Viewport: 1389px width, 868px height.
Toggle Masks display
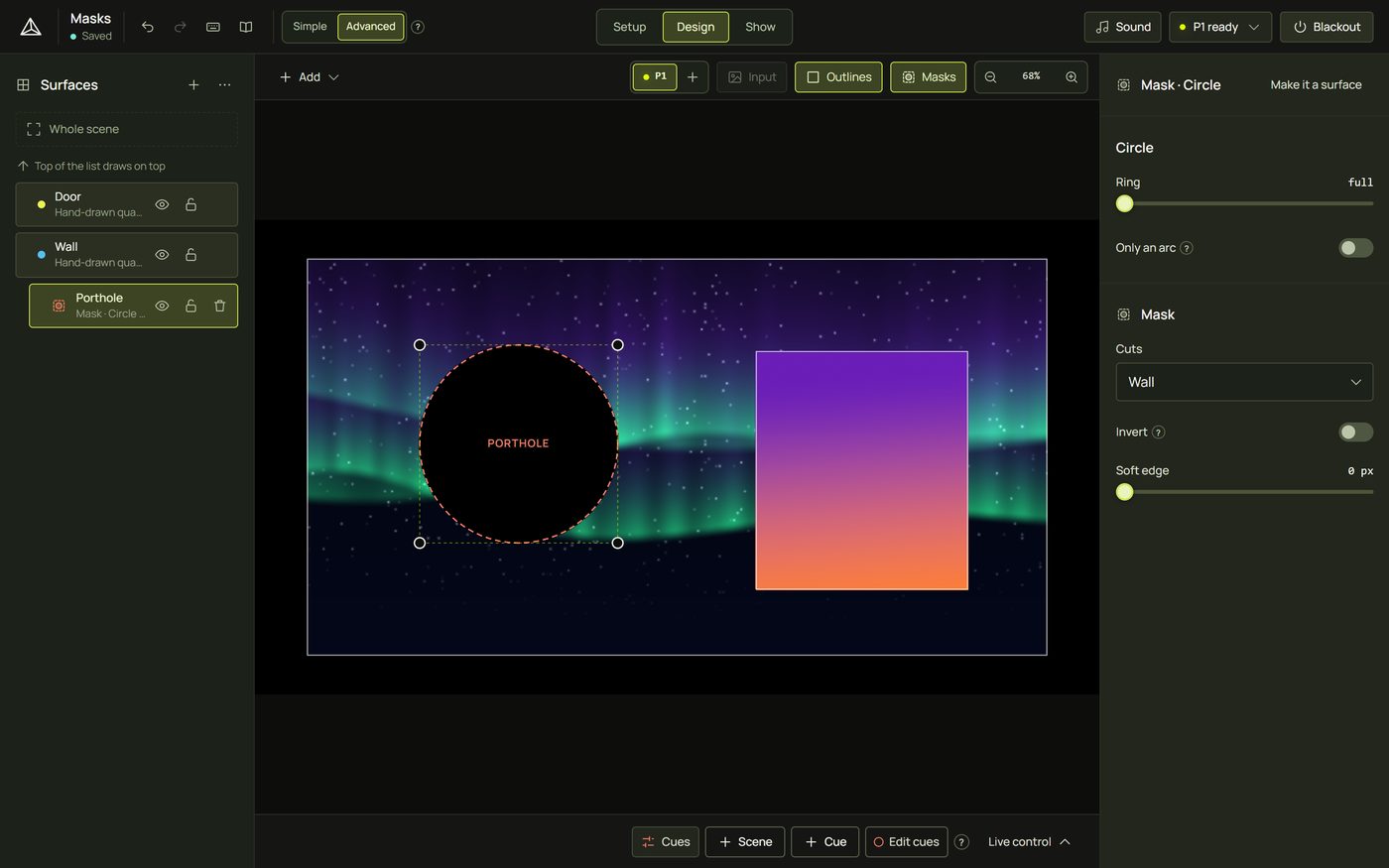(929, 77)
